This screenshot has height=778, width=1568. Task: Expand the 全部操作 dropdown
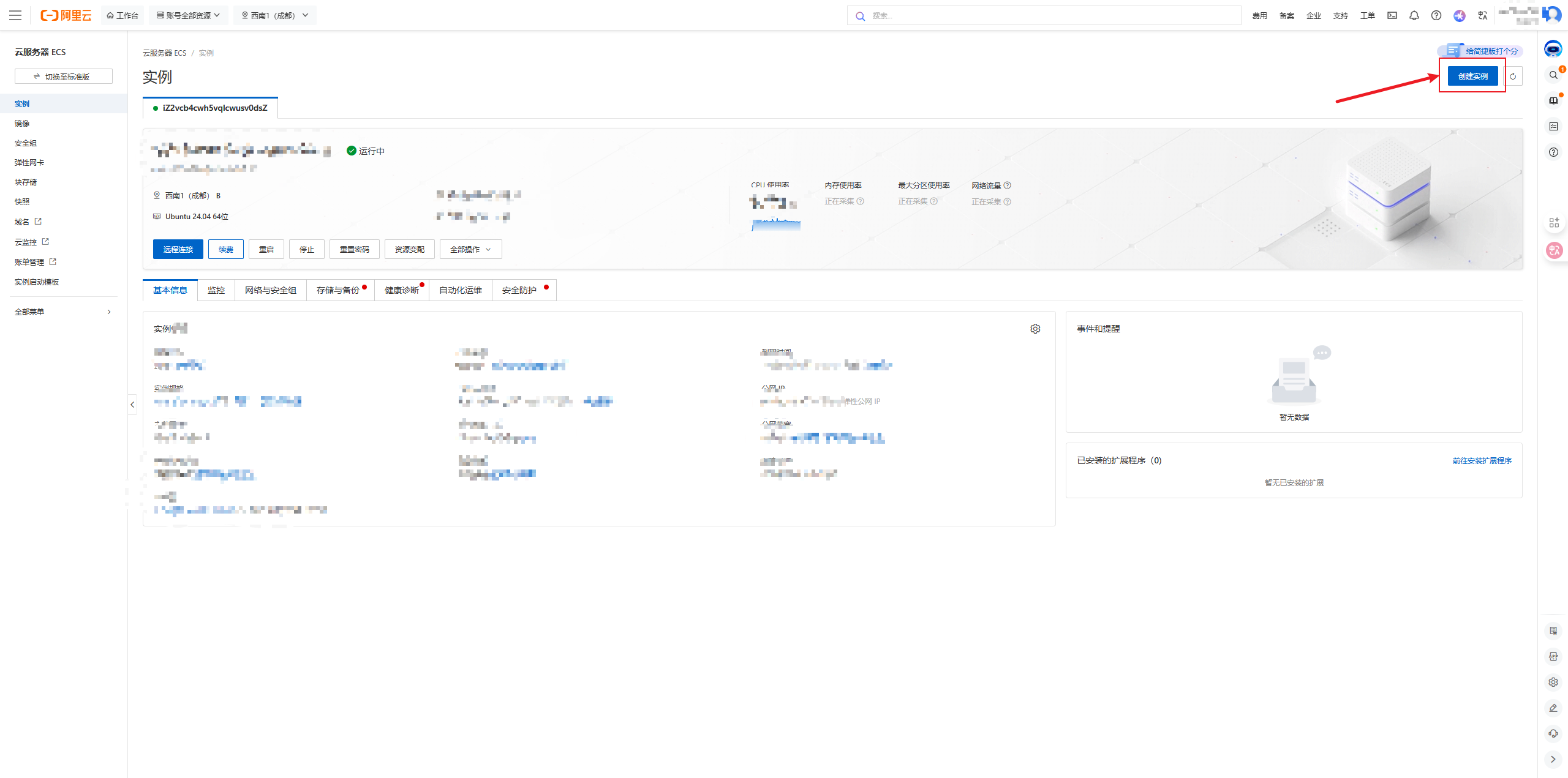pos(470,249)
